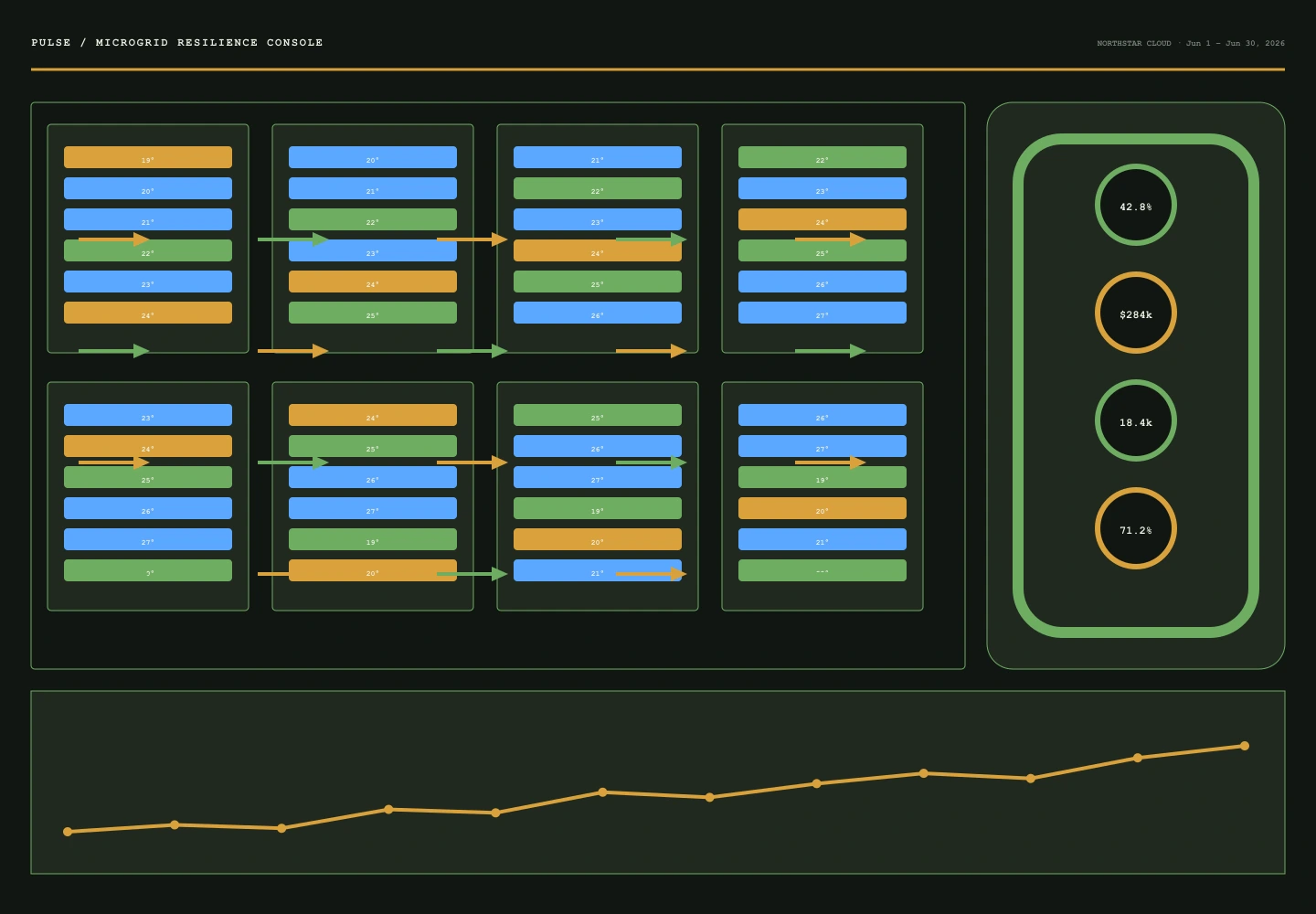This screenshot has height=914, width=1316.
Task: Select the $284k orange ring indicator
Action: pos(1136,313)
